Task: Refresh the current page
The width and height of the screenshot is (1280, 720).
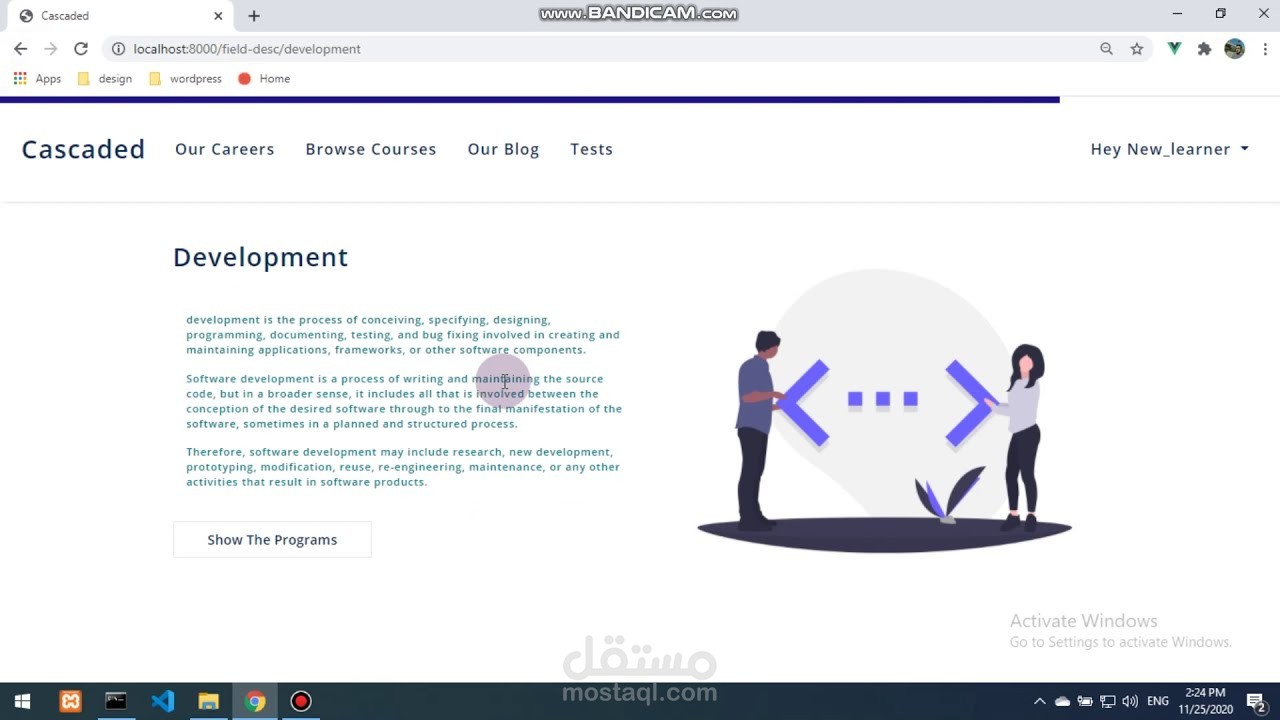Action: click(81, 48)
